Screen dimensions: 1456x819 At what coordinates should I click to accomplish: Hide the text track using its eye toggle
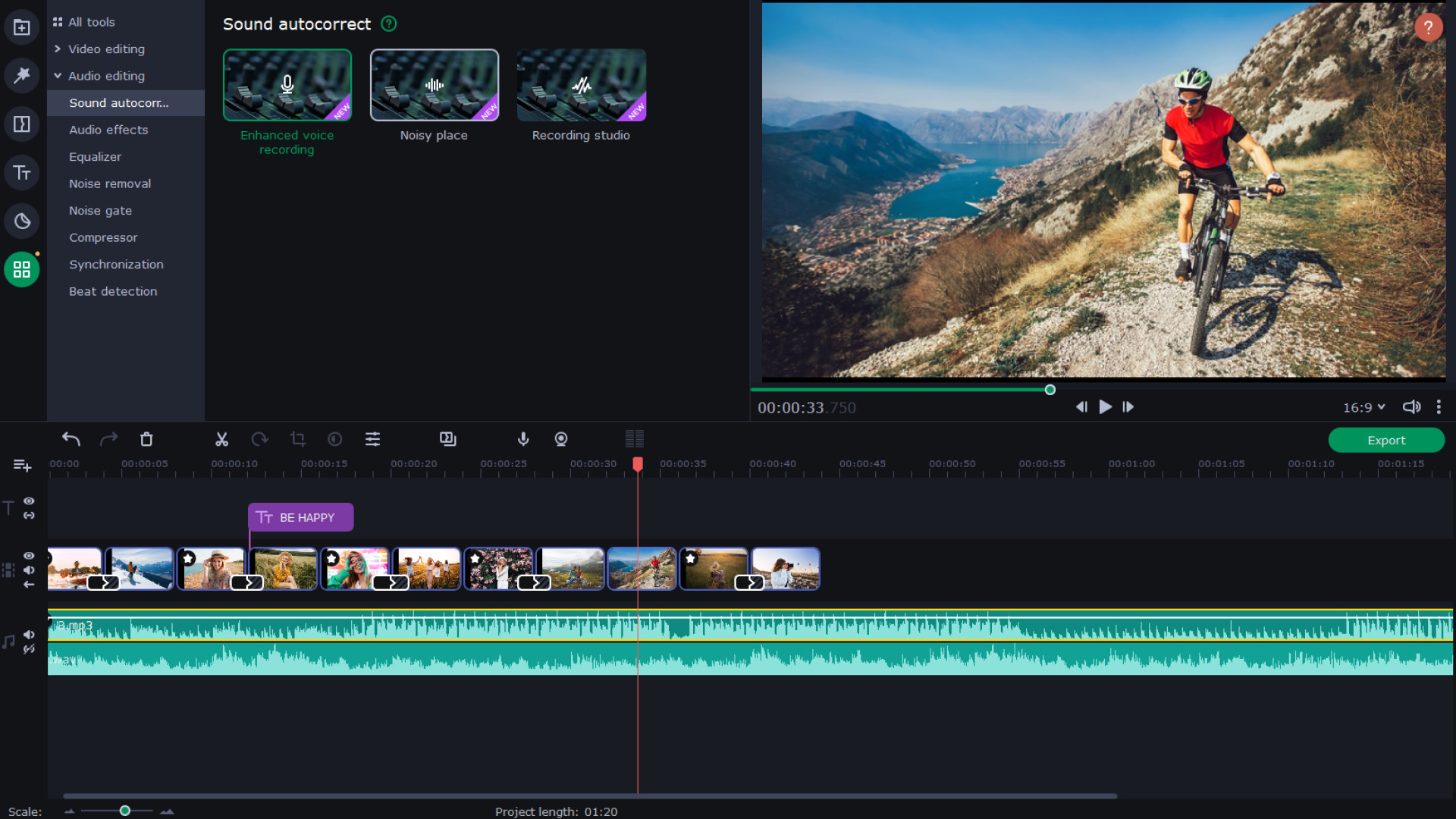(29, 501)
